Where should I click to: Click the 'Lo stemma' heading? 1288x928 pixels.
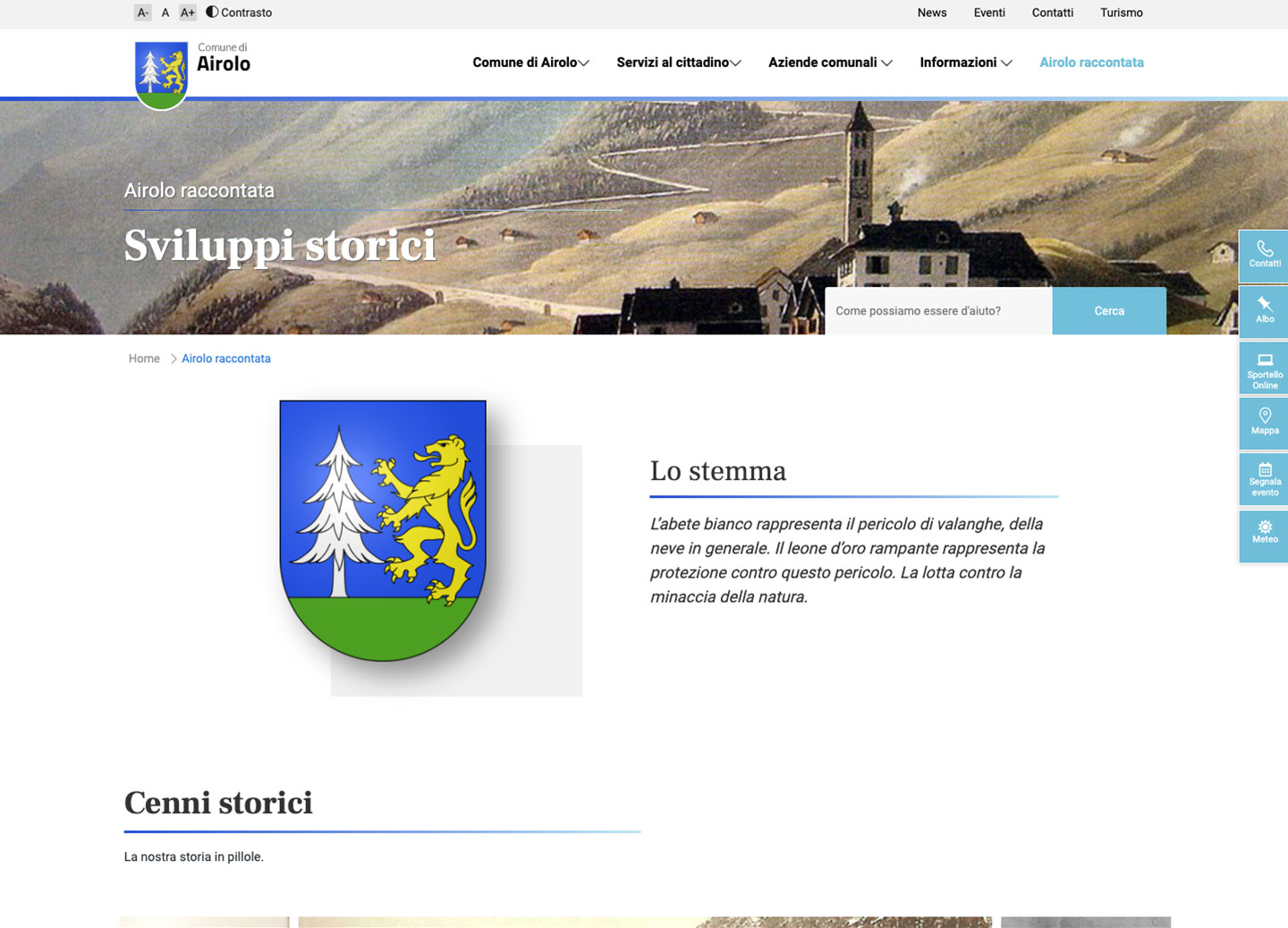click(x=718, y=471)
